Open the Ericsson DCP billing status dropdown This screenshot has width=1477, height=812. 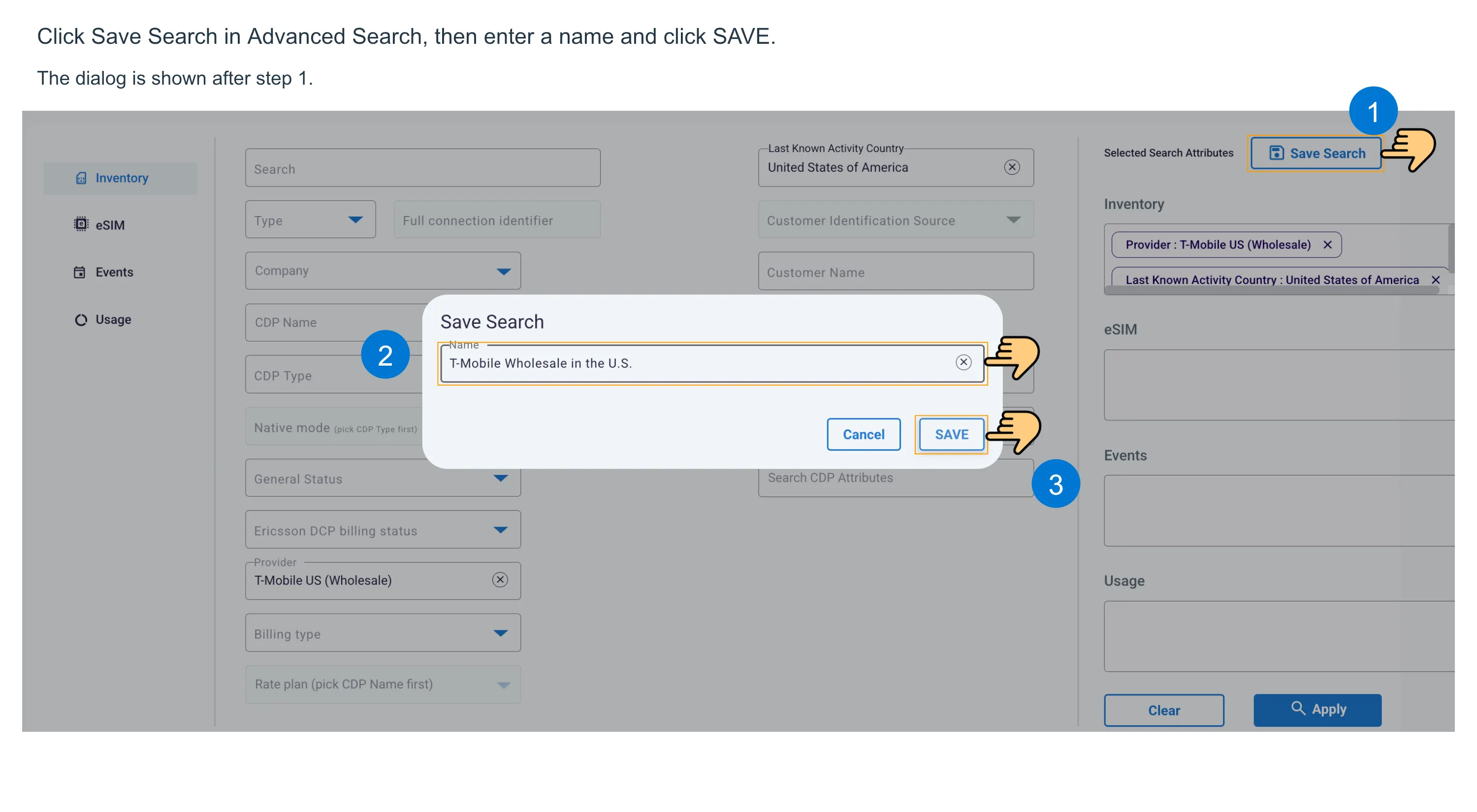point(383,530)
